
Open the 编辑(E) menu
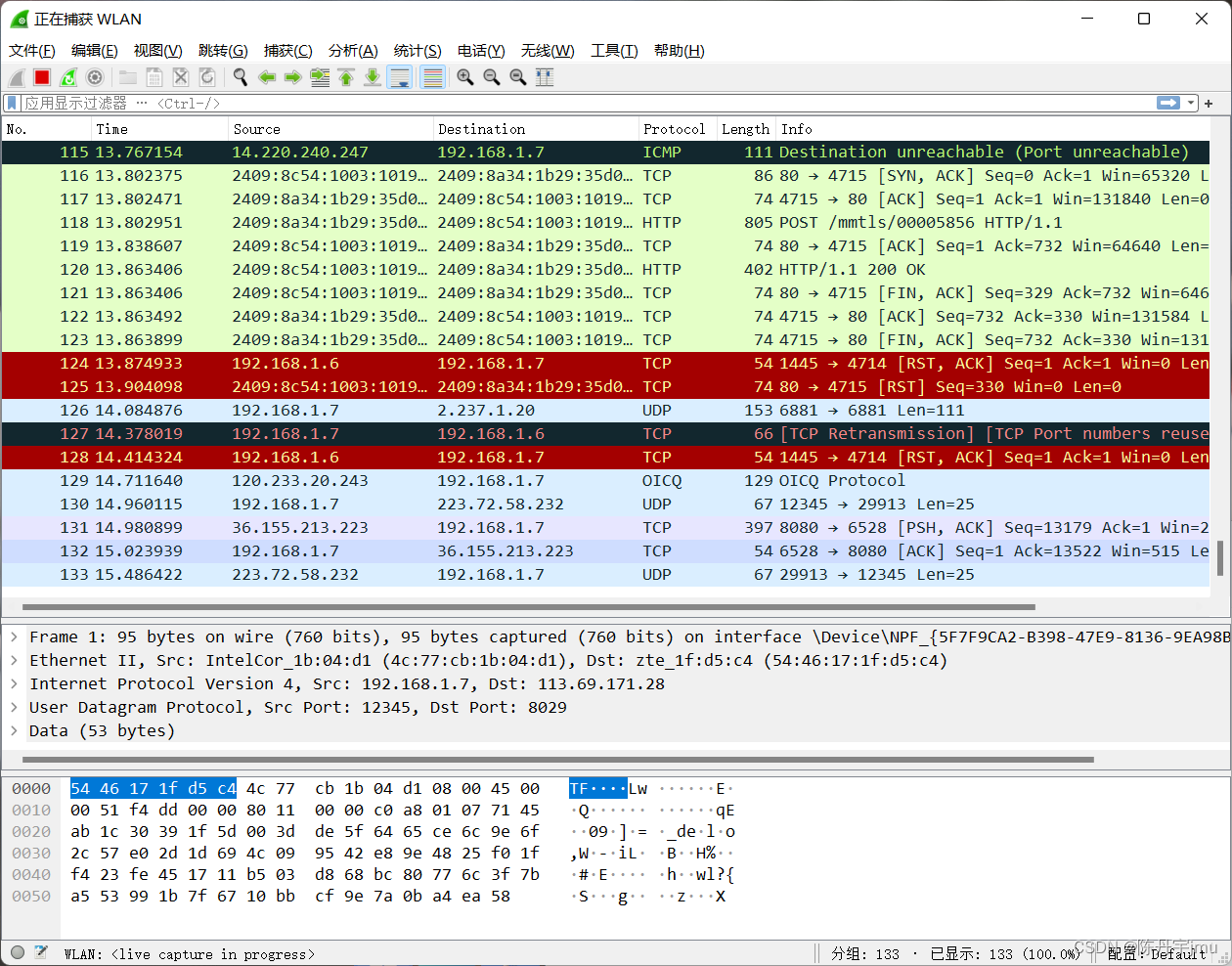click(x=95, y=51)
